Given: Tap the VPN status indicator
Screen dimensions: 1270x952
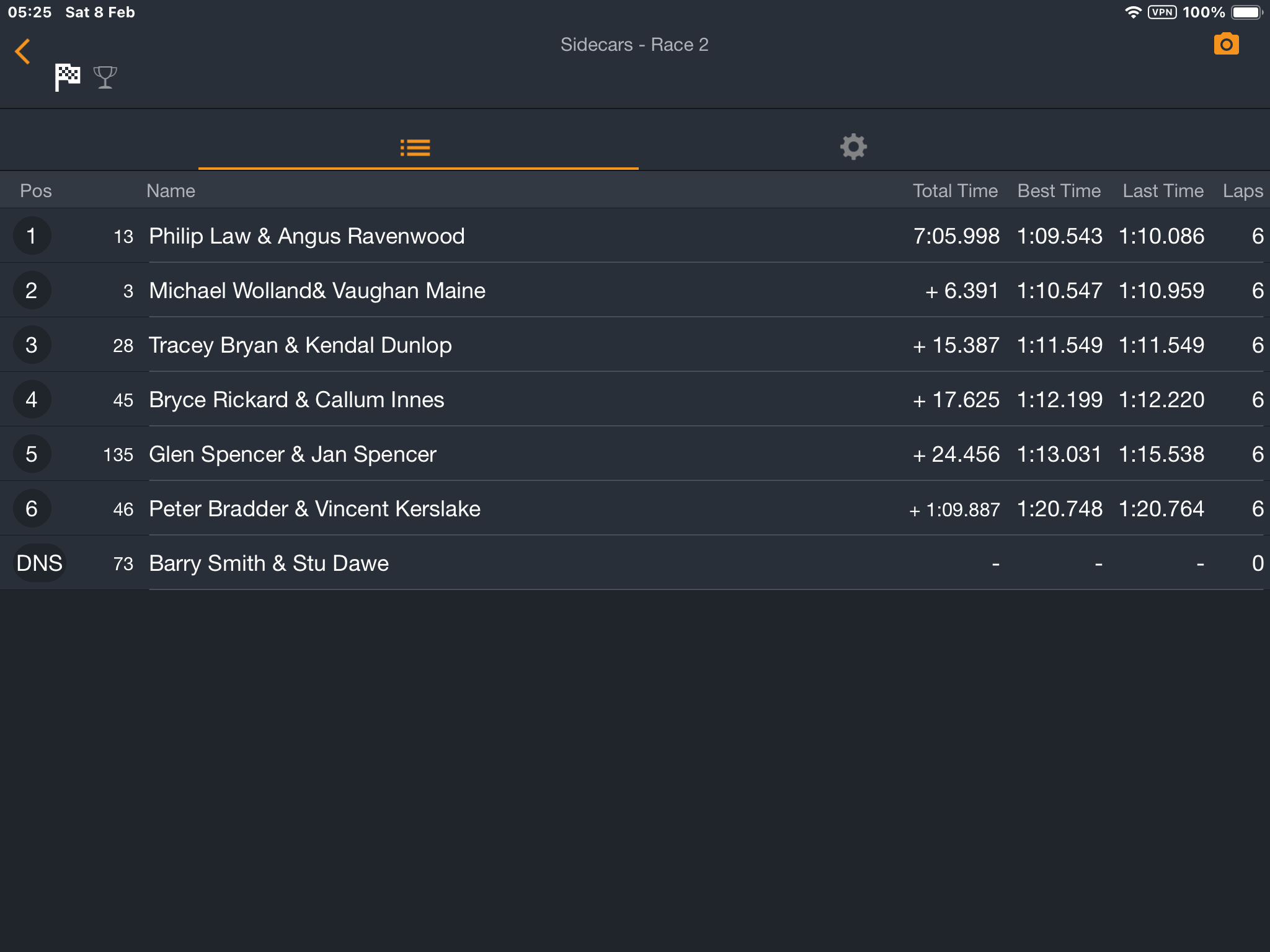Looking at the screenshot, I should (1162, 12).
